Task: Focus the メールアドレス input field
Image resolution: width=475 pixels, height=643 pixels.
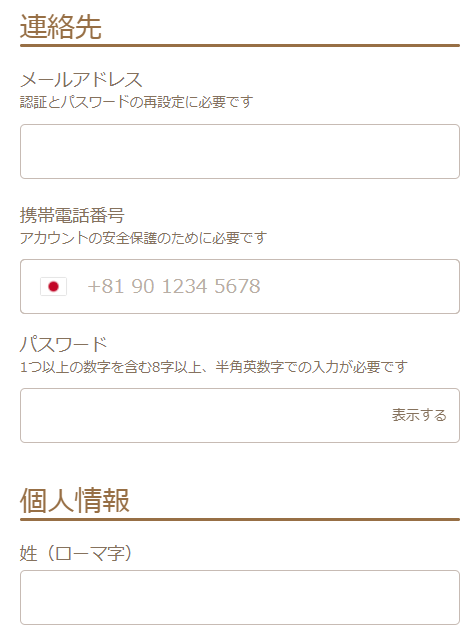Action: point(240,151)
